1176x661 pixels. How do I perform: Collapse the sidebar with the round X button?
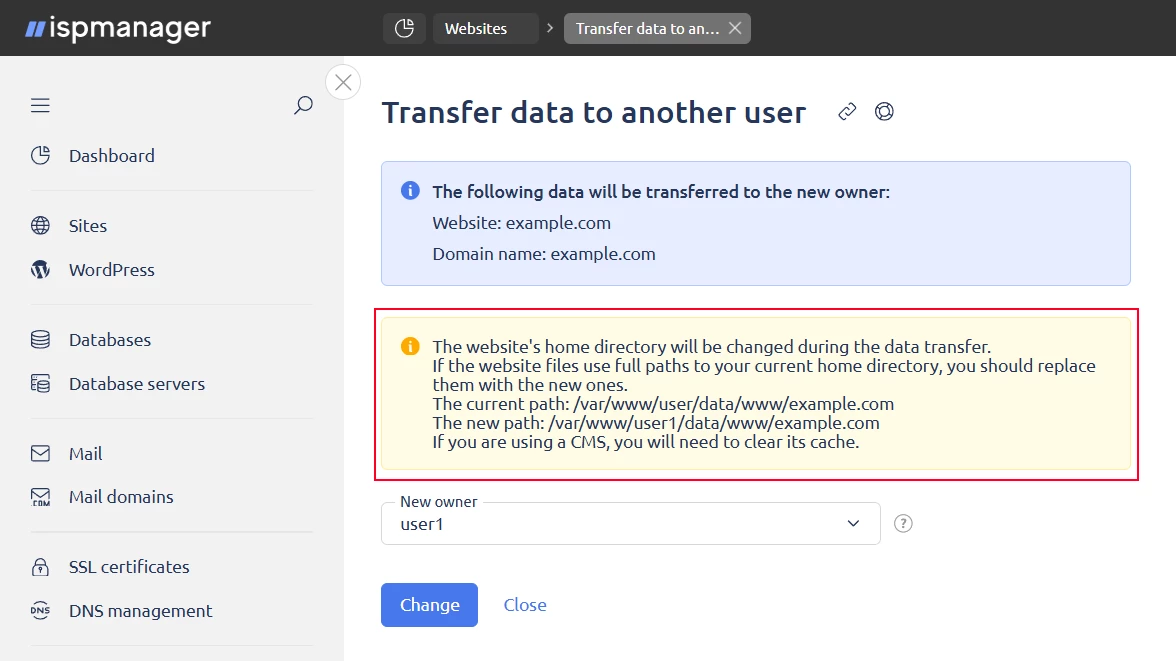343,82
